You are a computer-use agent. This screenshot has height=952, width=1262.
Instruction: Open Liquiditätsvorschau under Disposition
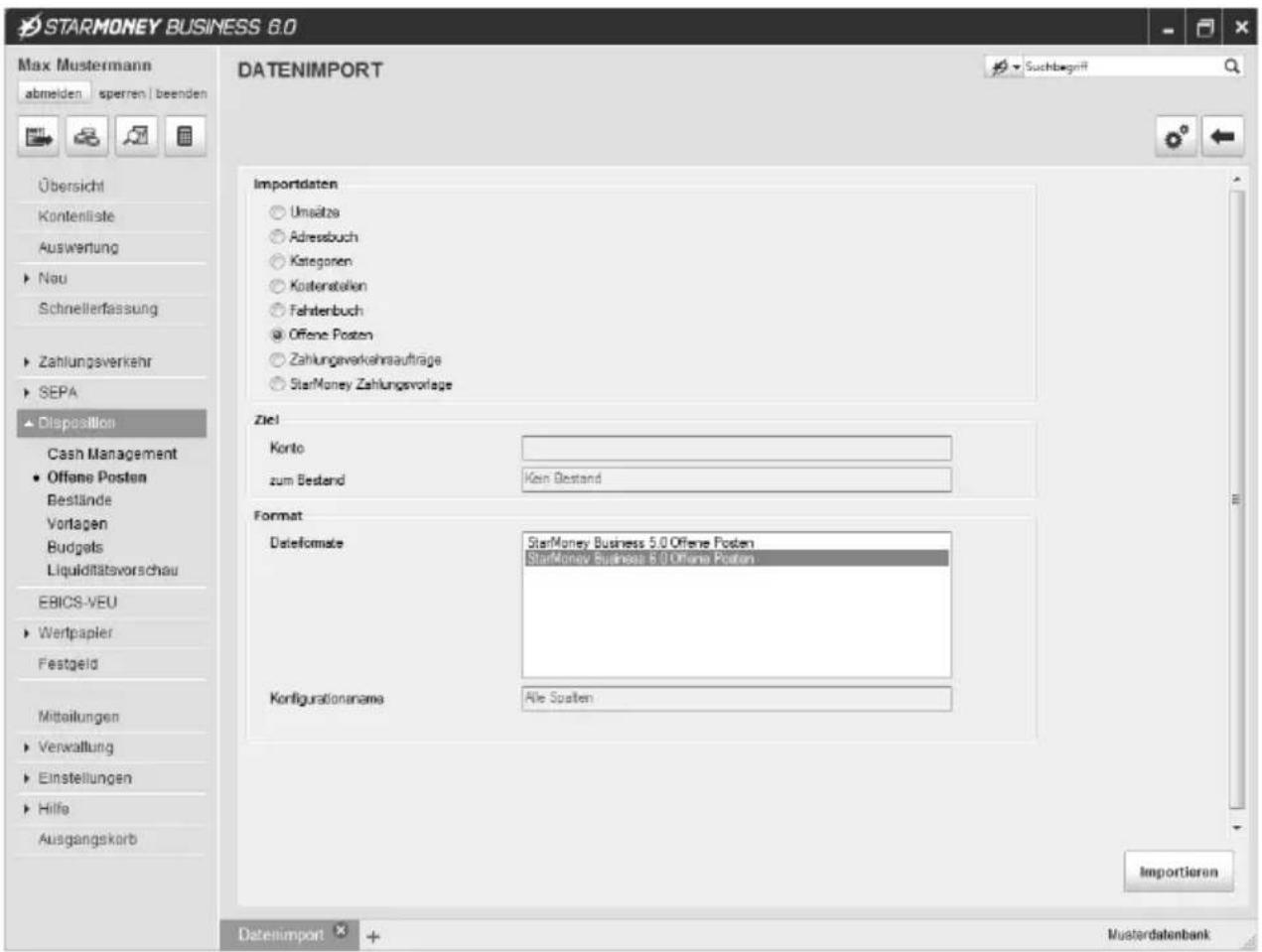(112, 571)
